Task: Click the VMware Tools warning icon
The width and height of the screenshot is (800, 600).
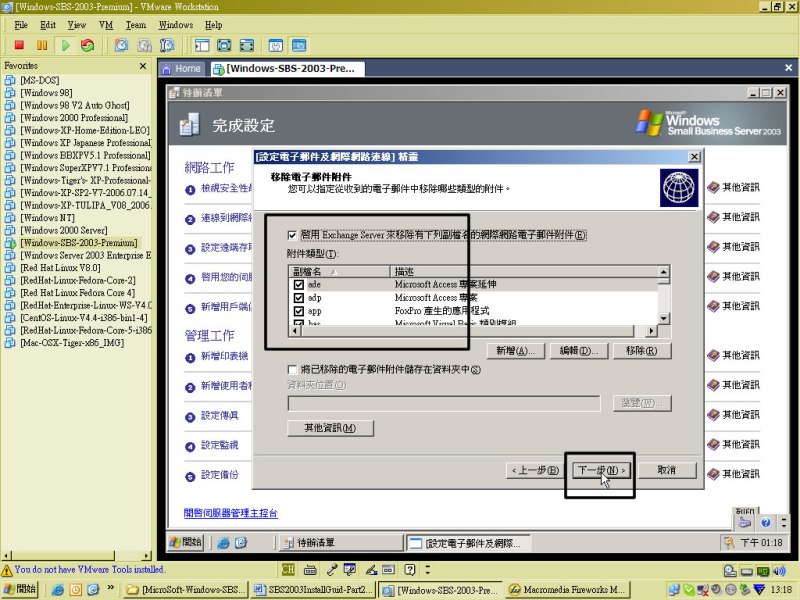Action: coord(7,570)
